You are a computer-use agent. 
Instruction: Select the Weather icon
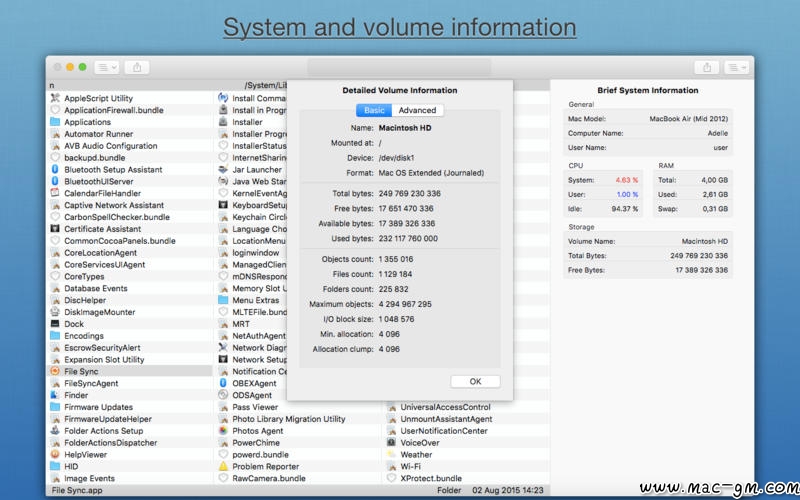click(391, 454)
